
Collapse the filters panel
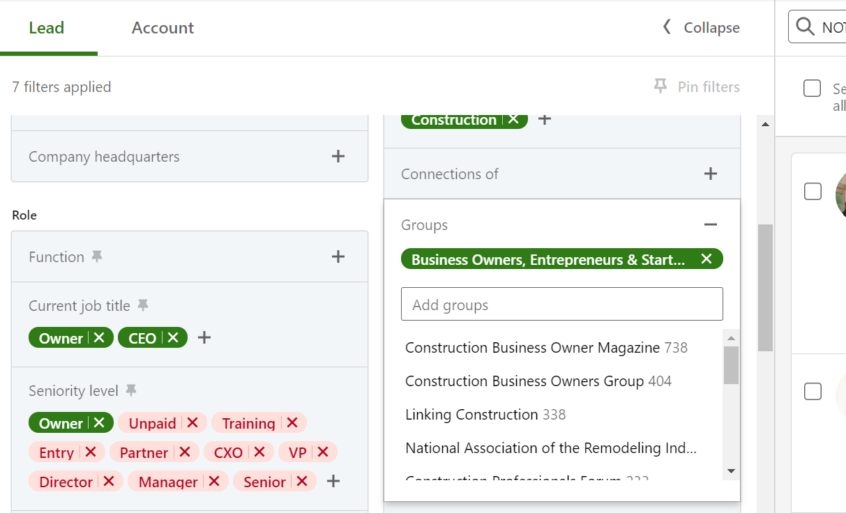701,28
